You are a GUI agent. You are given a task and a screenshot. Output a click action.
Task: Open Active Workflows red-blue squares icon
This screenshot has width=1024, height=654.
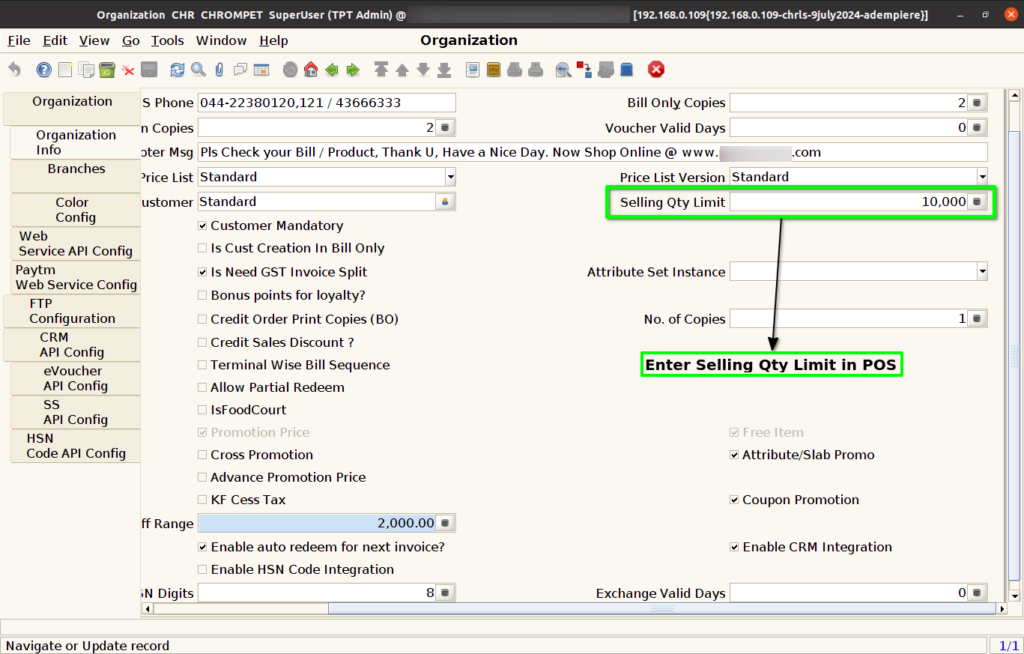584,69
